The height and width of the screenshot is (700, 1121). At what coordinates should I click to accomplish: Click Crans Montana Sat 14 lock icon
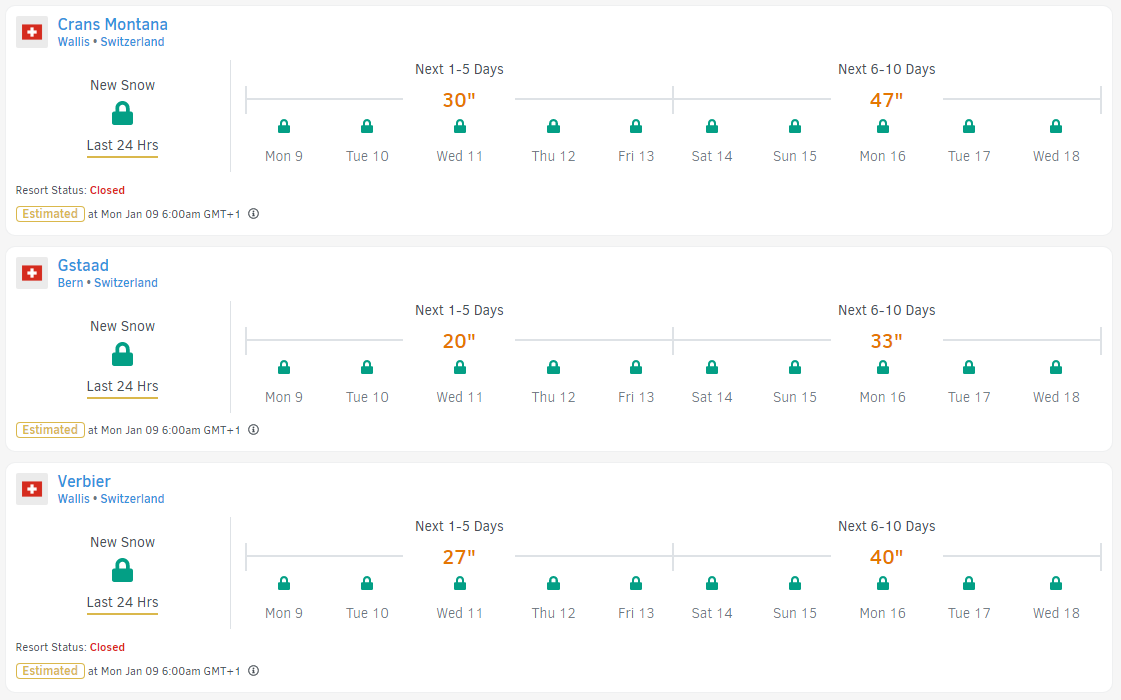pos(712,126)
